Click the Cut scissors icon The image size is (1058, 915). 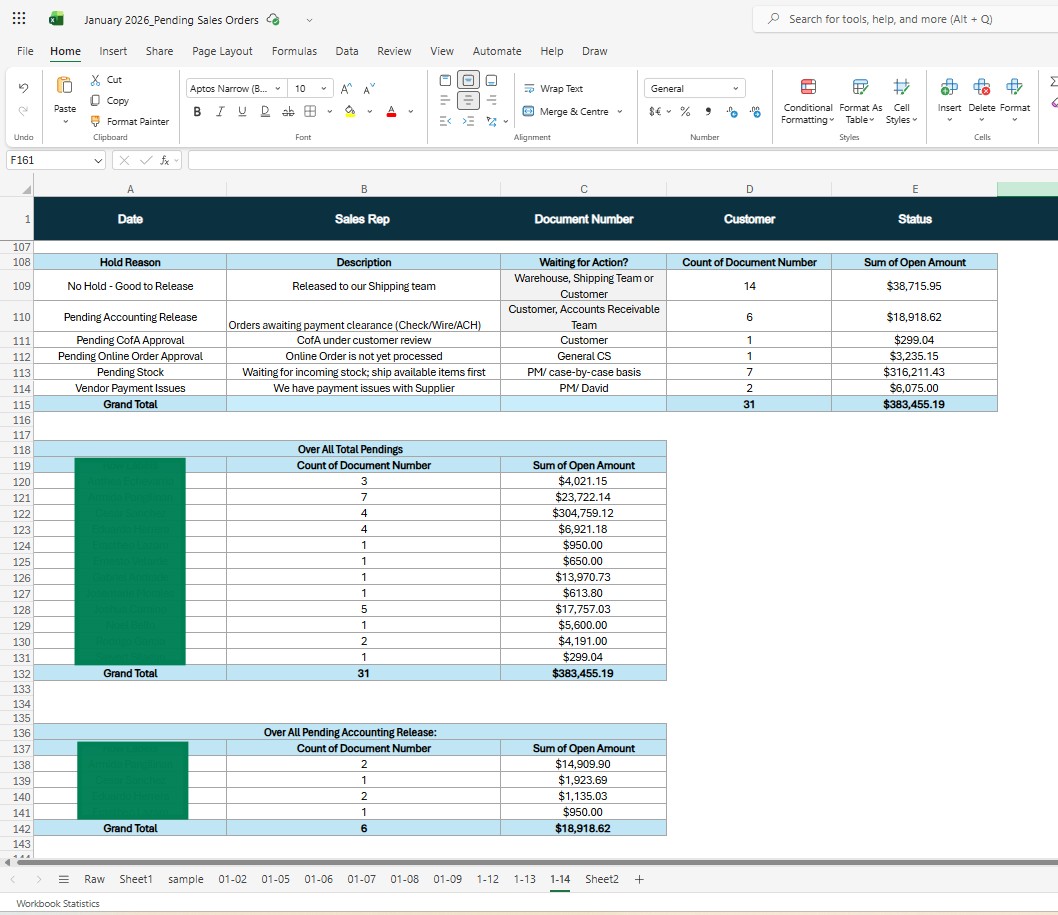pyautogui.click(x=96, y=80)
